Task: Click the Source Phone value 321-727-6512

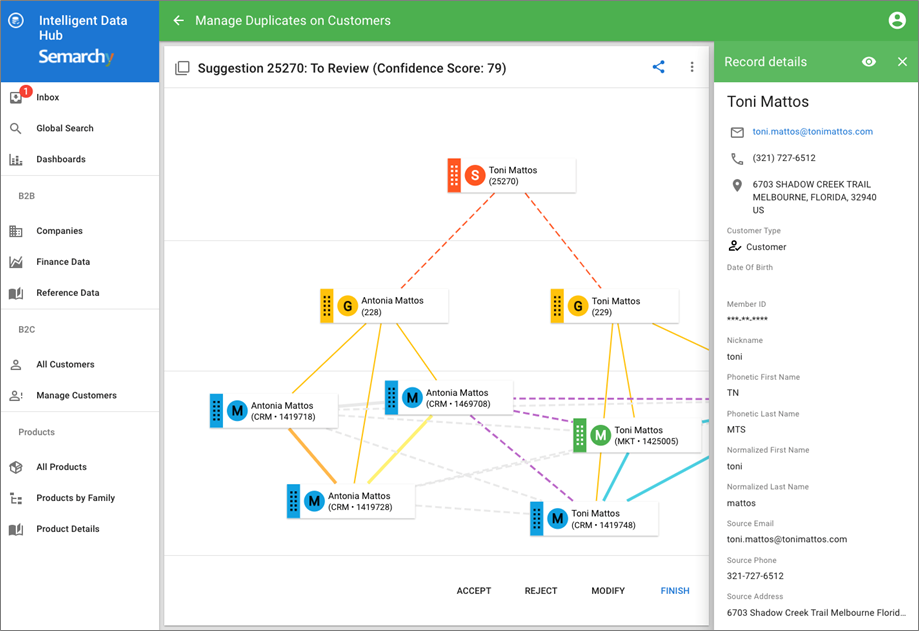Action: click(x=755, y=576)
